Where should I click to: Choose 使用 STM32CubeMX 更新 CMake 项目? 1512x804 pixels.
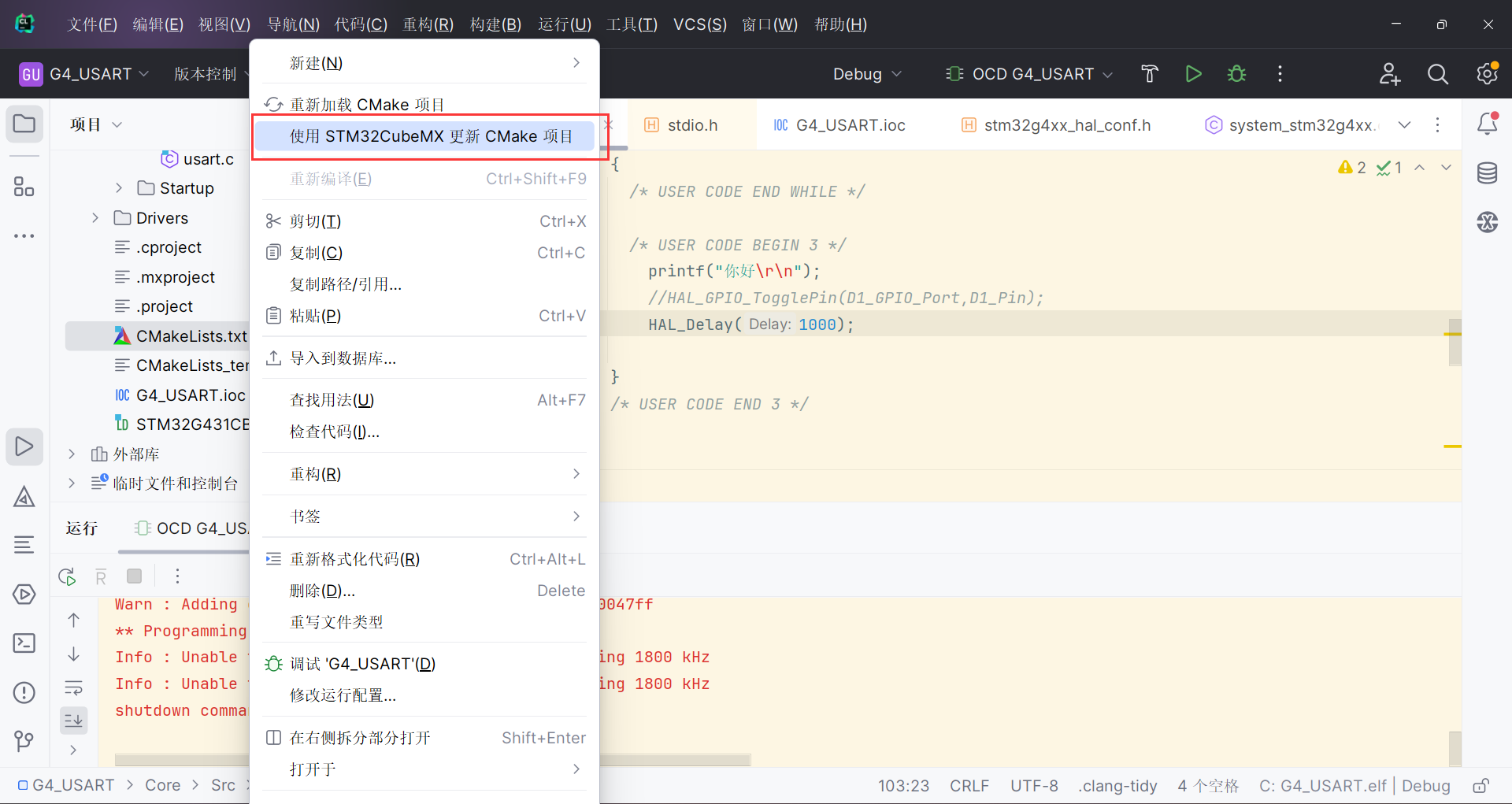click(x=429, y=135)
